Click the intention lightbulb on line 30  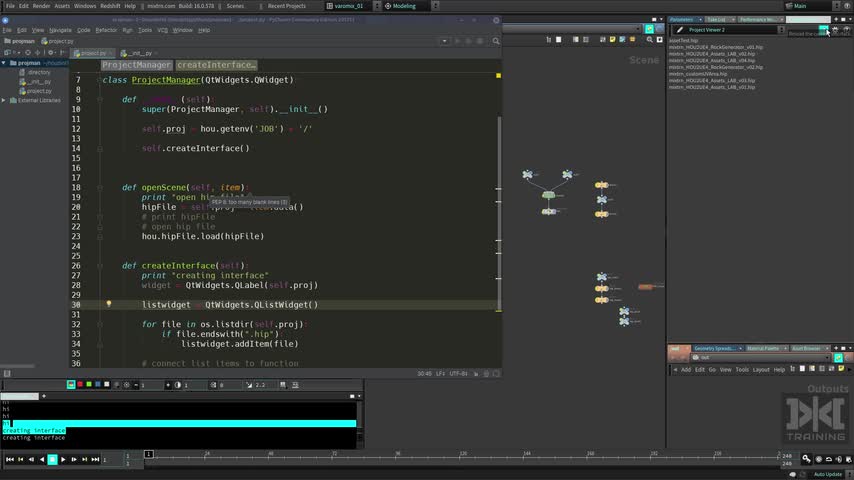108,304
